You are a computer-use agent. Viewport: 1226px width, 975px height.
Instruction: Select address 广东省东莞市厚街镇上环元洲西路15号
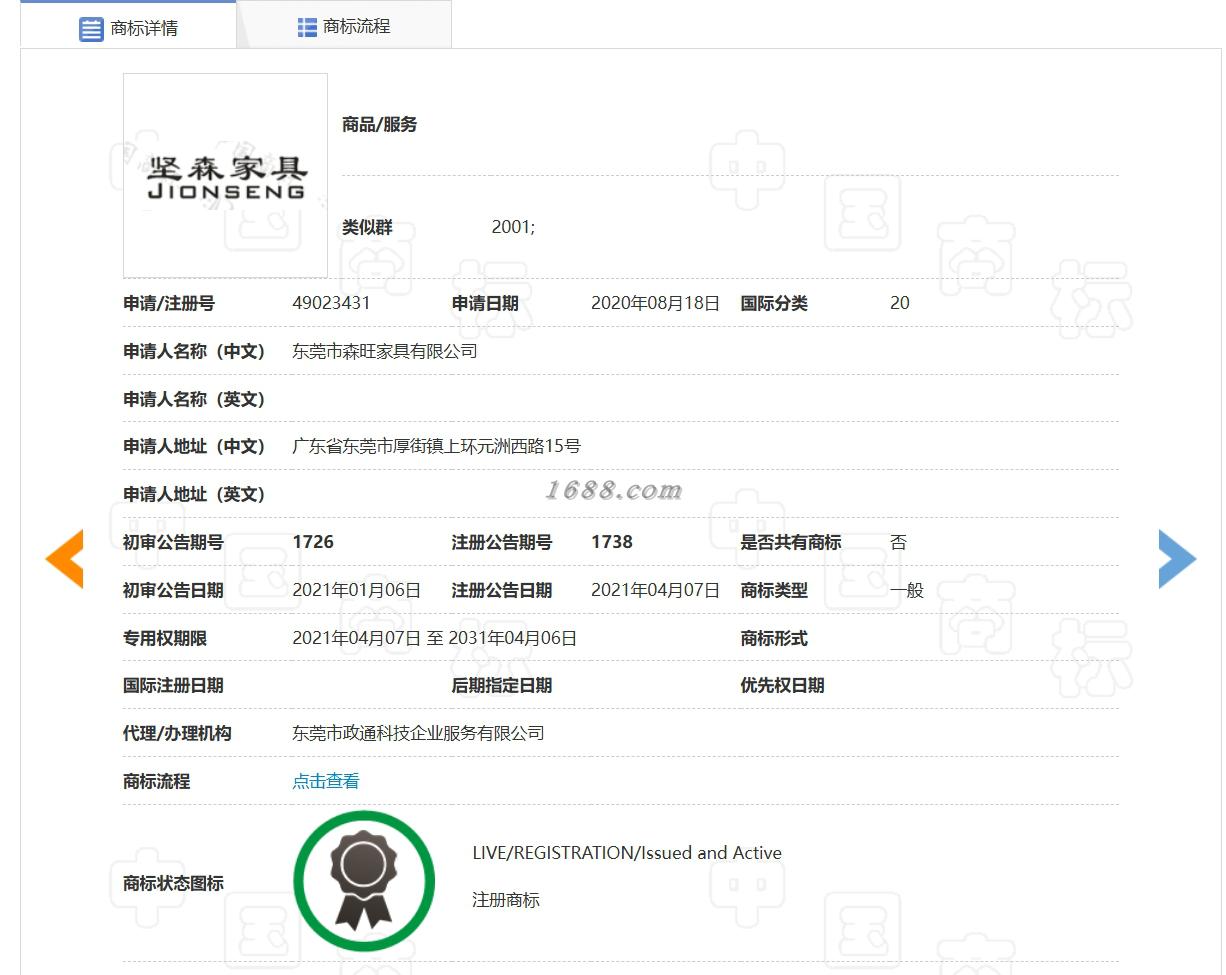[x=436, y=446]
